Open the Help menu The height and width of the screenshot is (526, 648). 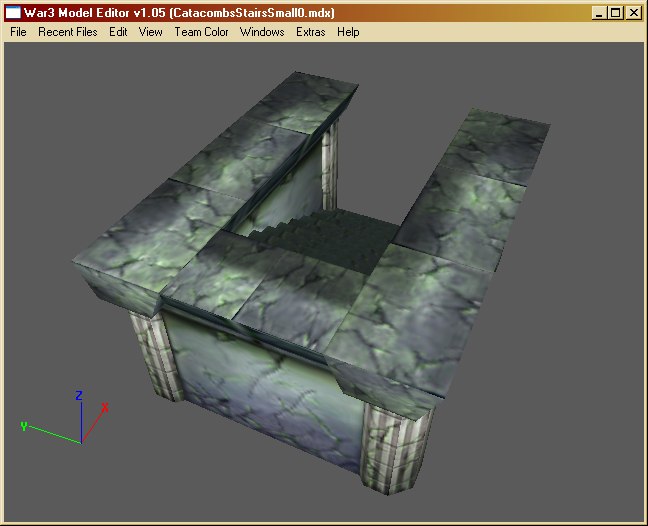coord(348,32)
